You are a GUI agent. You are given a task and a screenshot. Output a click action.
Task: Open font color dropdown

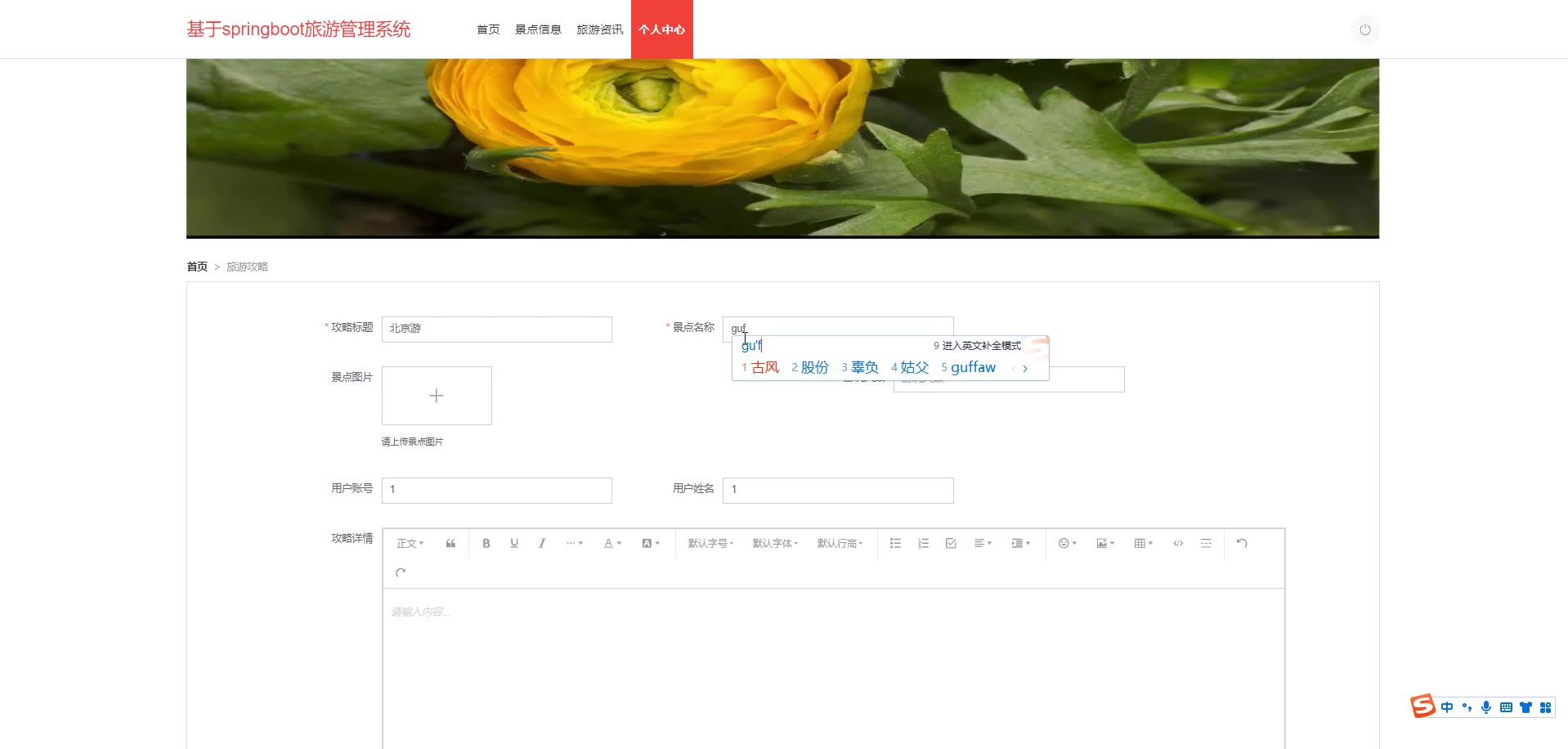click(x=612, y=544)
